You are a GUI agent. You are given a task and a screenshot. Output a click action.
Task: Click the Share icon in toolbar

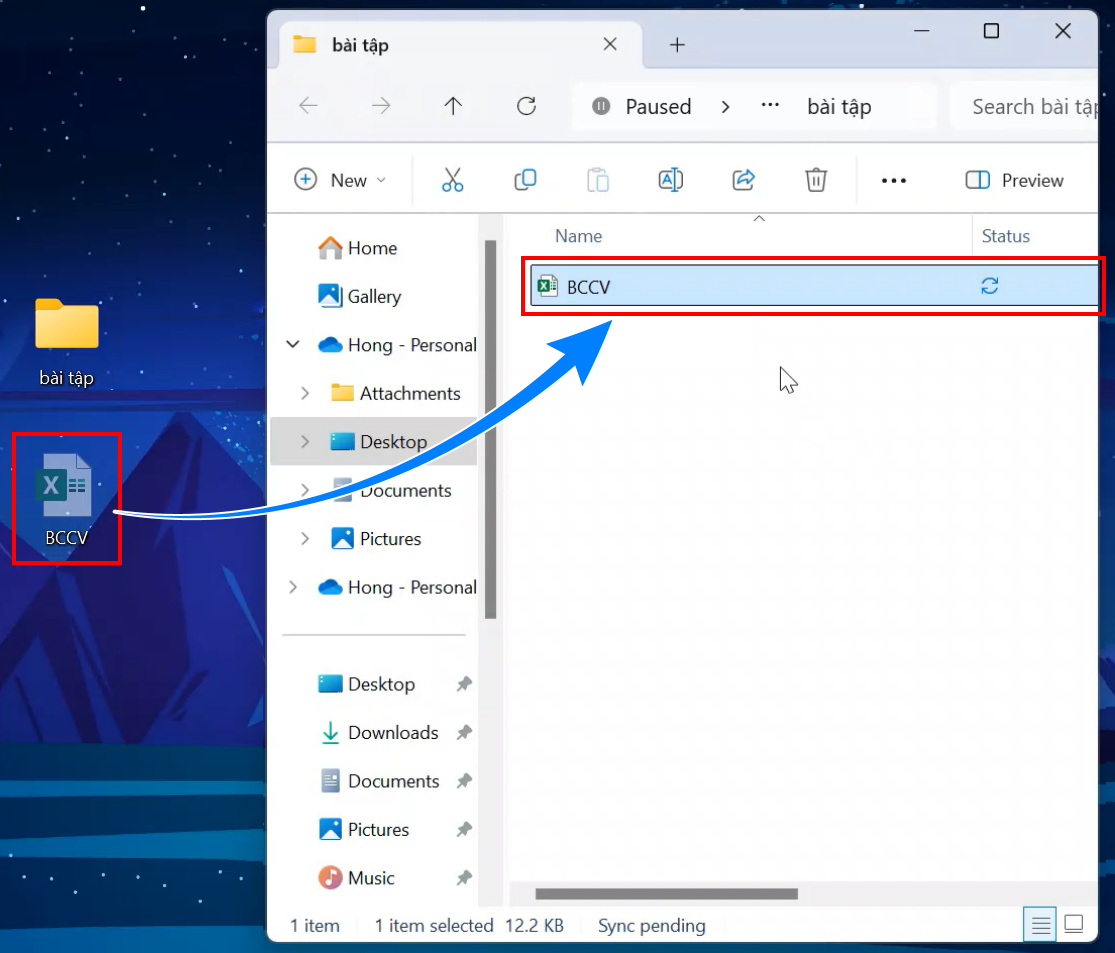[x=743, y=180]
